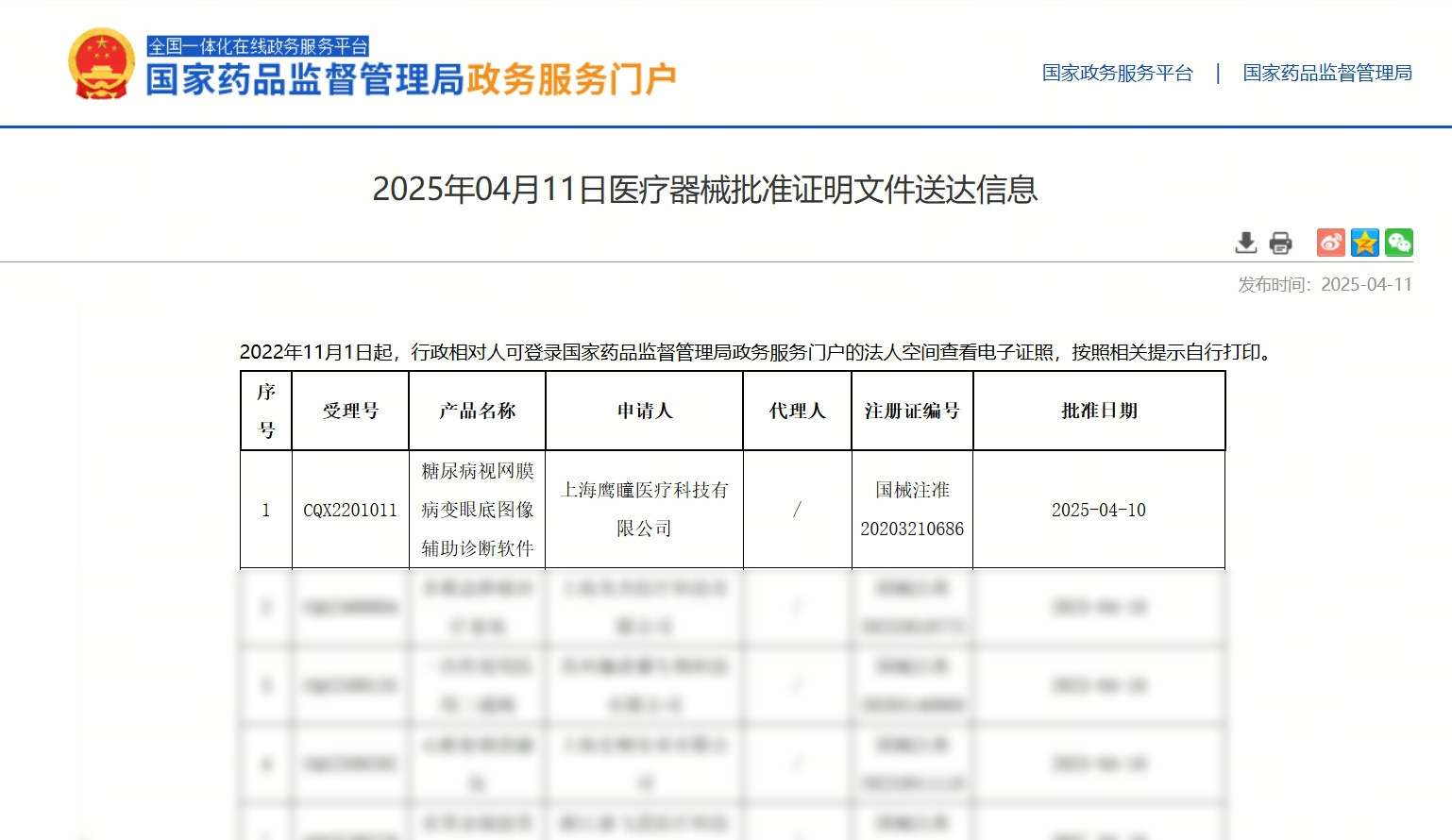Open the 国家药品监督管理局 link
This screenshot has width=1452, height=840.
click(1326, 73)
